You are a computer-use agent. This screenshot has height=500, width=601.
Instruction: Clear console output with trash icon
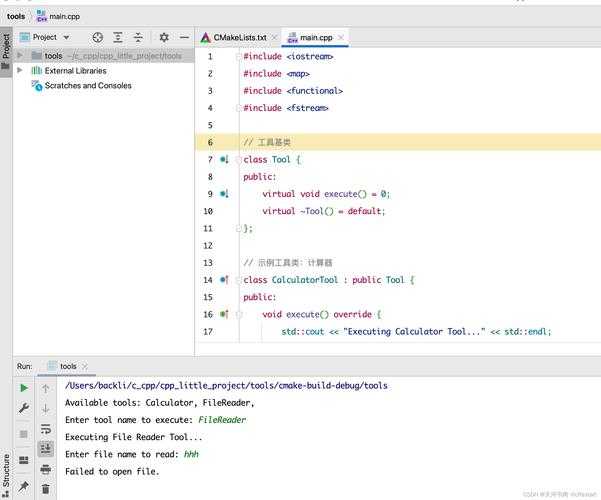tap(46, 489)
